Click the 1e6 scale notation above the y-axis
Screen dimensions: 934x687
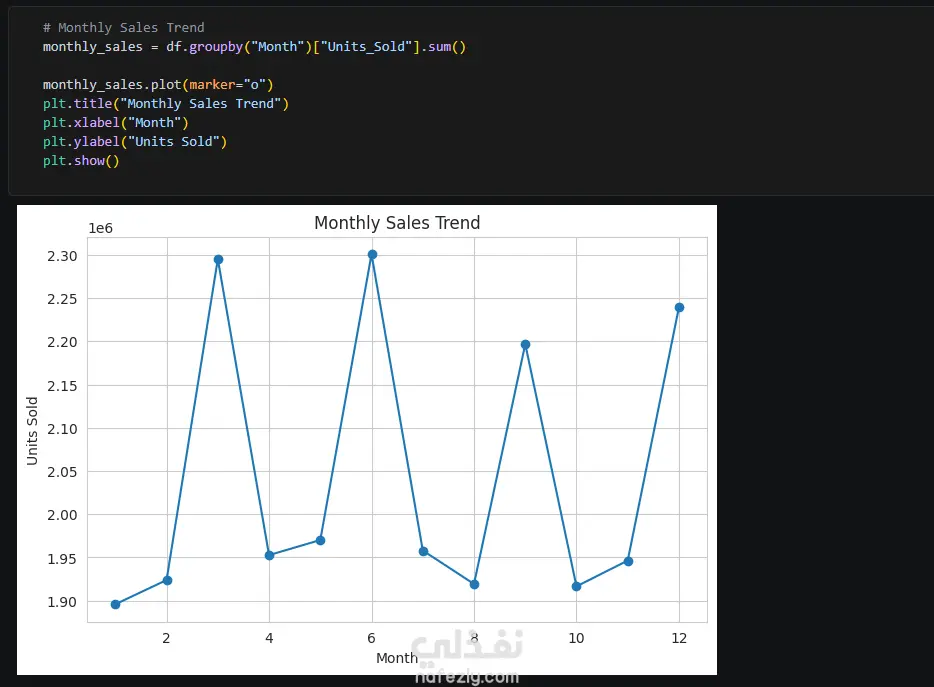(x=101, y=229)
